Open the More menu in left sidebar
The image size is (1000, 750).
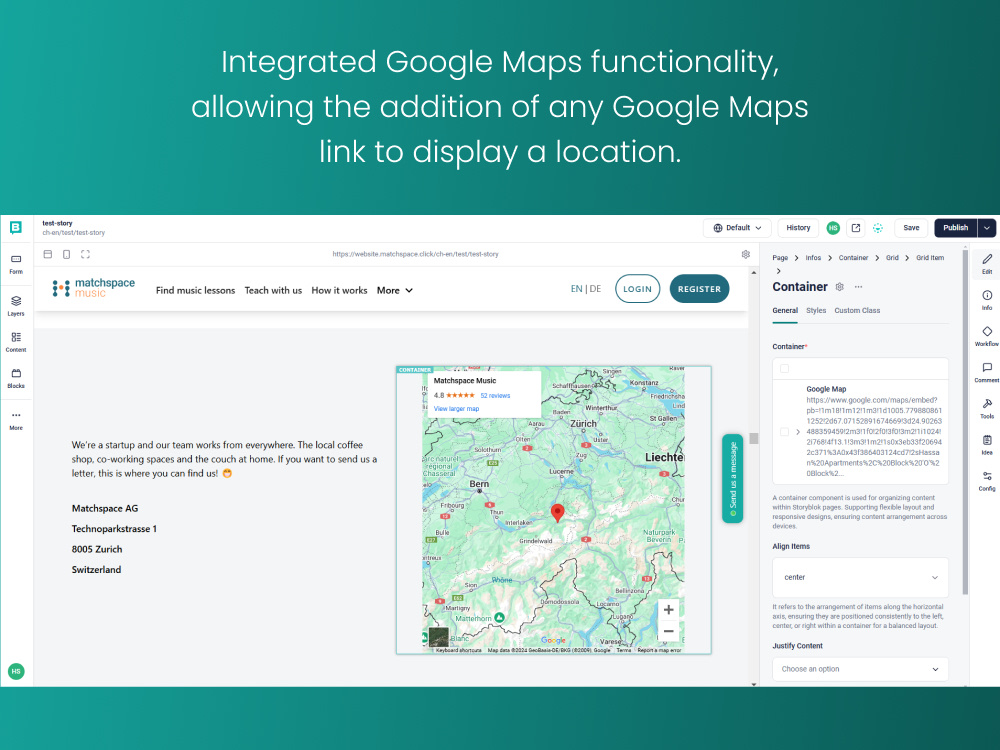point(16,420)
